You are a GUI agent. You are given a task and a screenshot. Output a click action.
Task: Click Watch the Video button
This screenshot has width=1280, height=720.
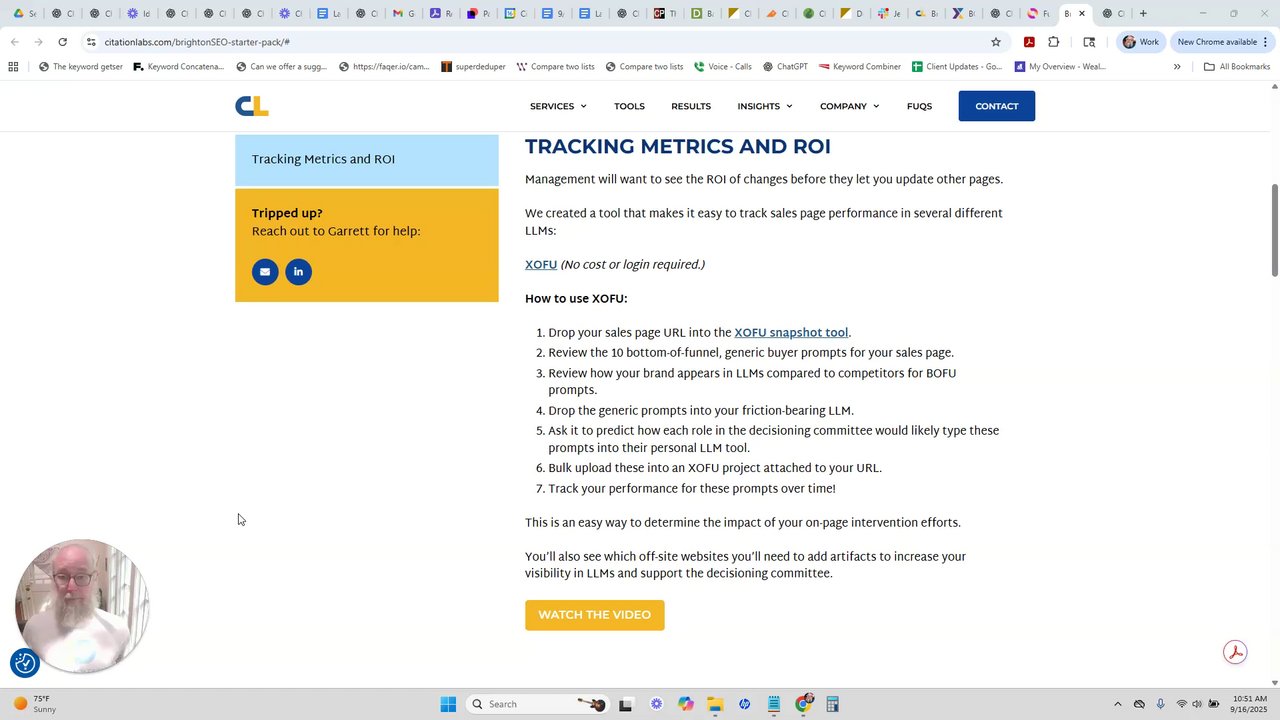point(594,615)
